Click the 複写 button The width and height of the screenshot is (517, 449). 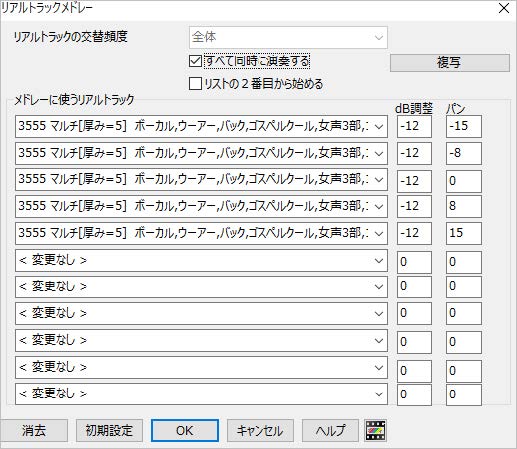450,63
